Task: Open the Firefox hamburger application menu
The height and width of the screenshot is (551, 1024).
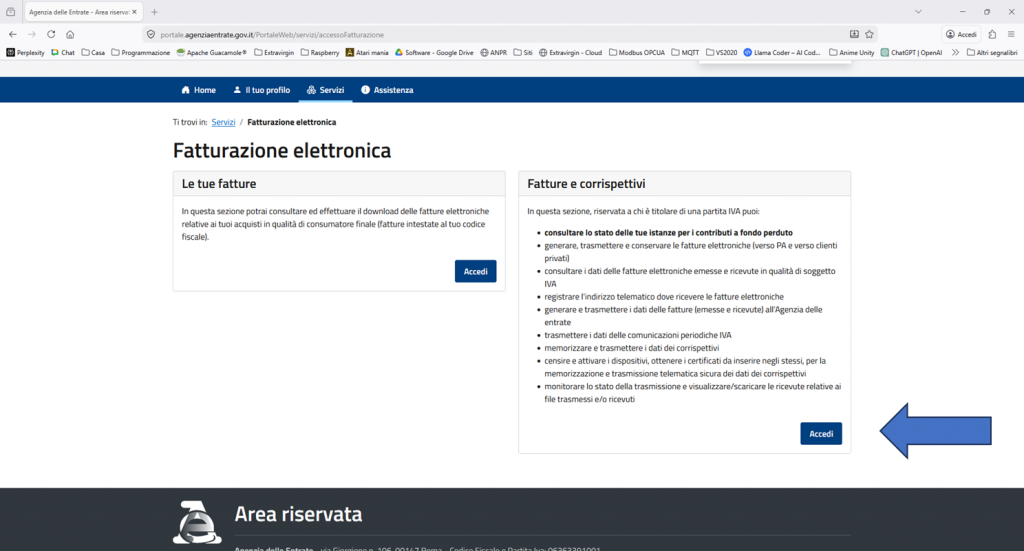Action: tap(1011, 34)
